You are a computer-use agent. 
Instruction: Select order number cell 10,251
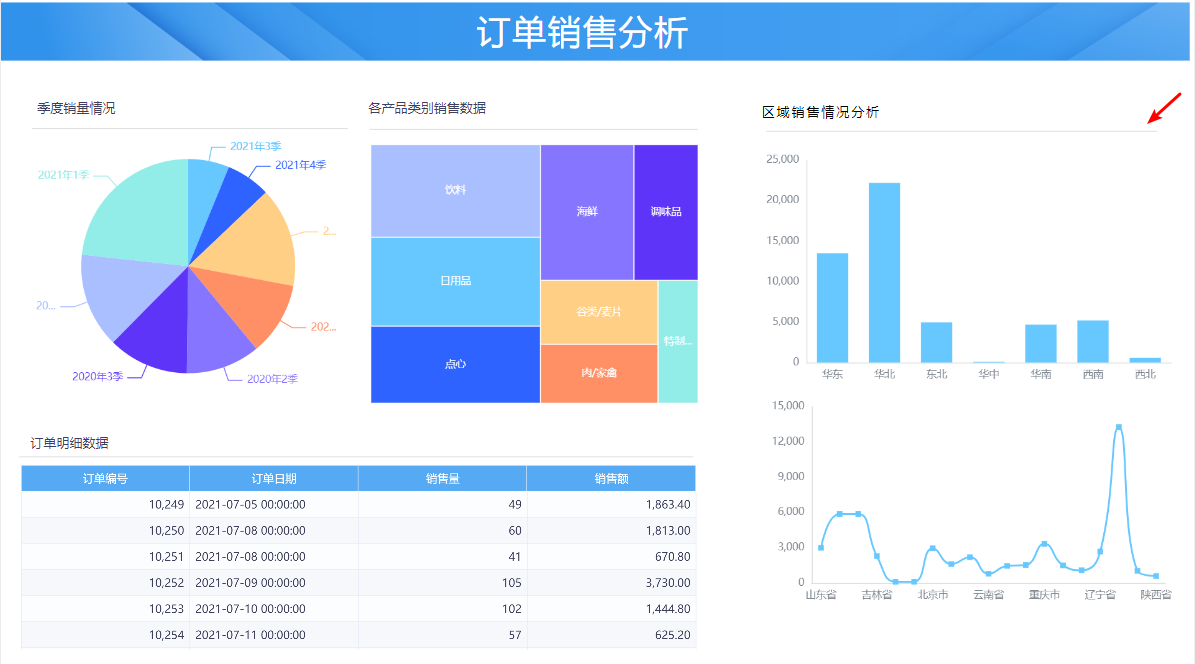[x=105, y=557]
